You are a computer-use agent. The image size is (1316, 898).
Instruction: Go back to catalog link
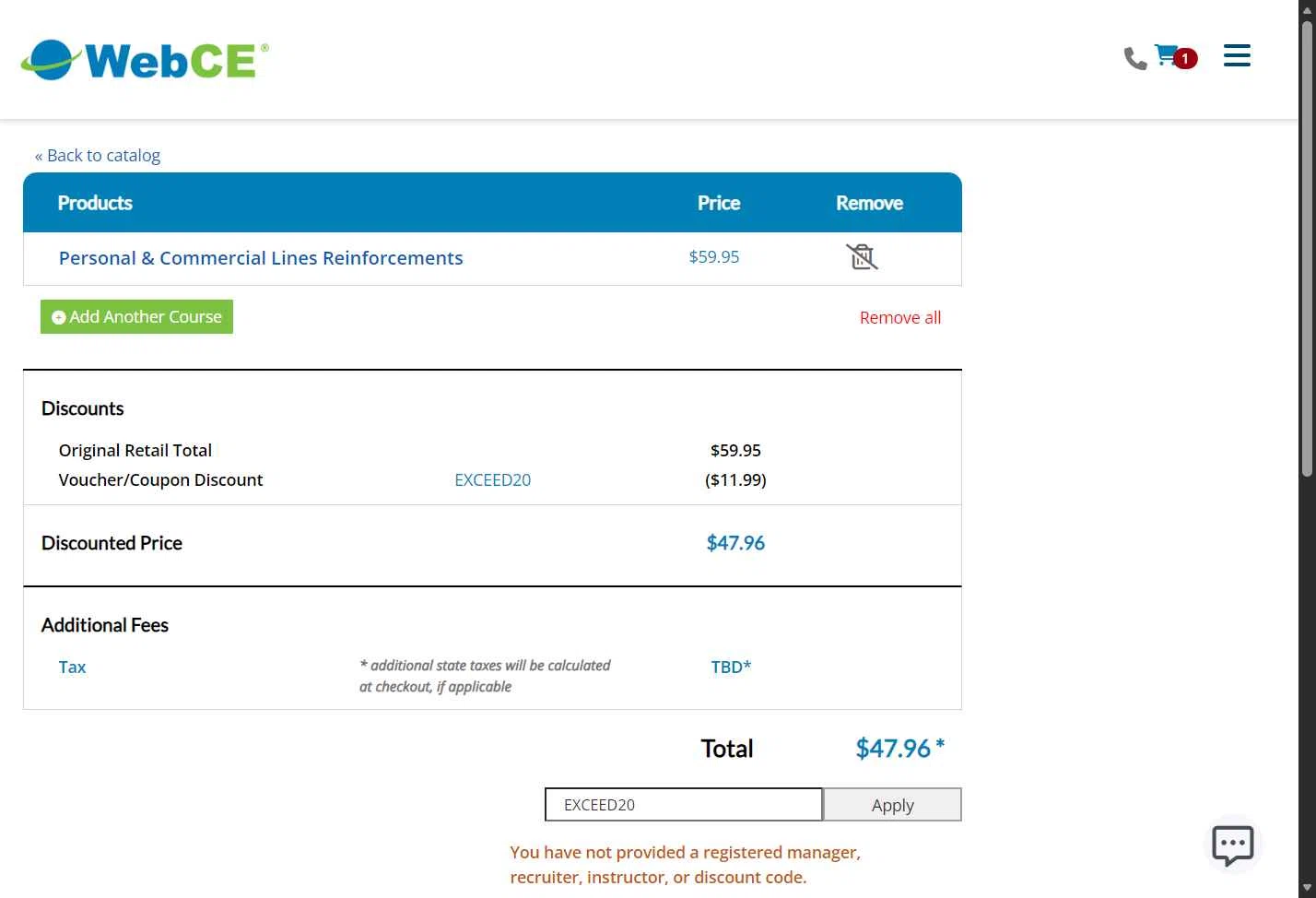click(x=98, y=155)
